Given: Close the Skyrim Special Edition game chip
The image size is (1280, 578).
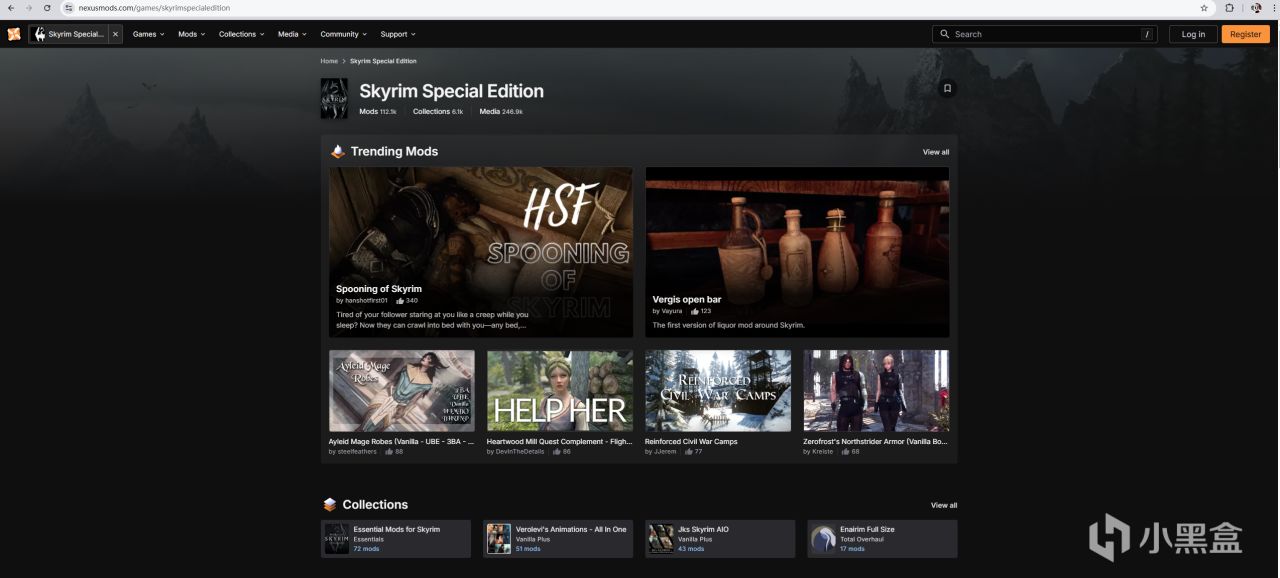Looking at the screenshot, I should (x=115, y=34).
